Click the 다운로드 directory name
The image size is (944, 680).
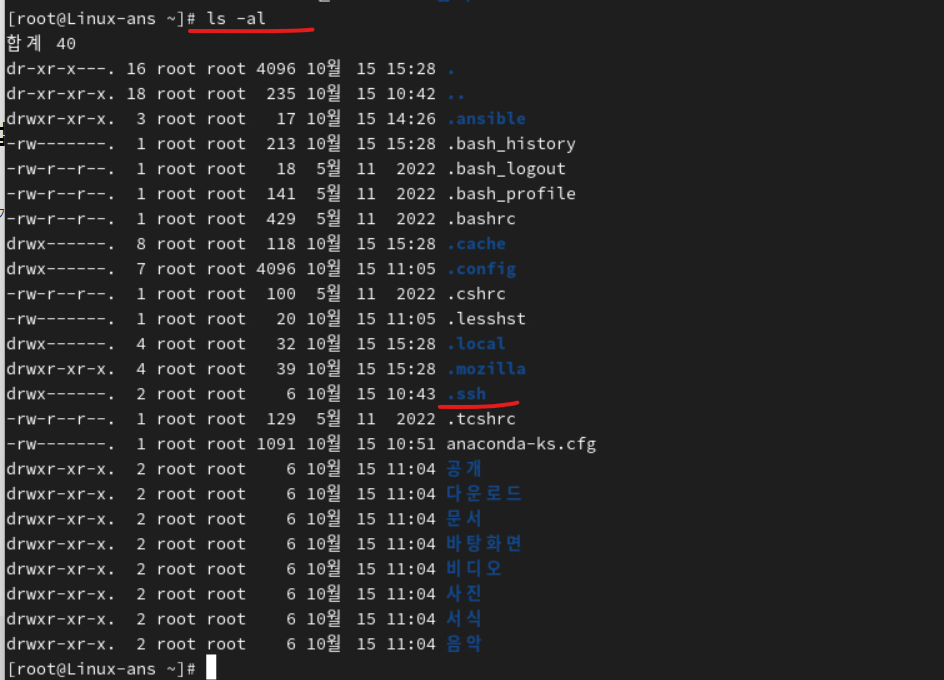484,494
